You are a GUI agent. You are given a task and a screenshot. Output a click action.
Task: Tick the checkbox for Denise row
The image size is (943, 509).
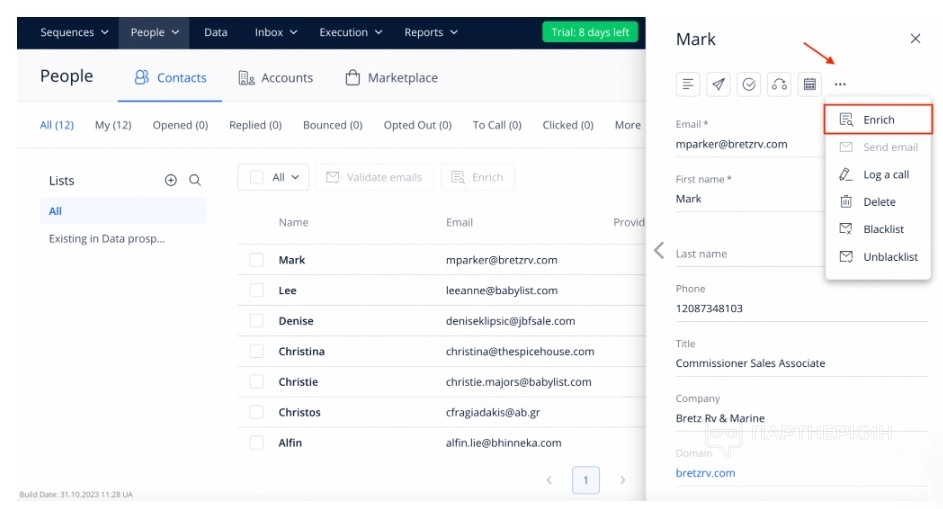(x=257, y=321)
